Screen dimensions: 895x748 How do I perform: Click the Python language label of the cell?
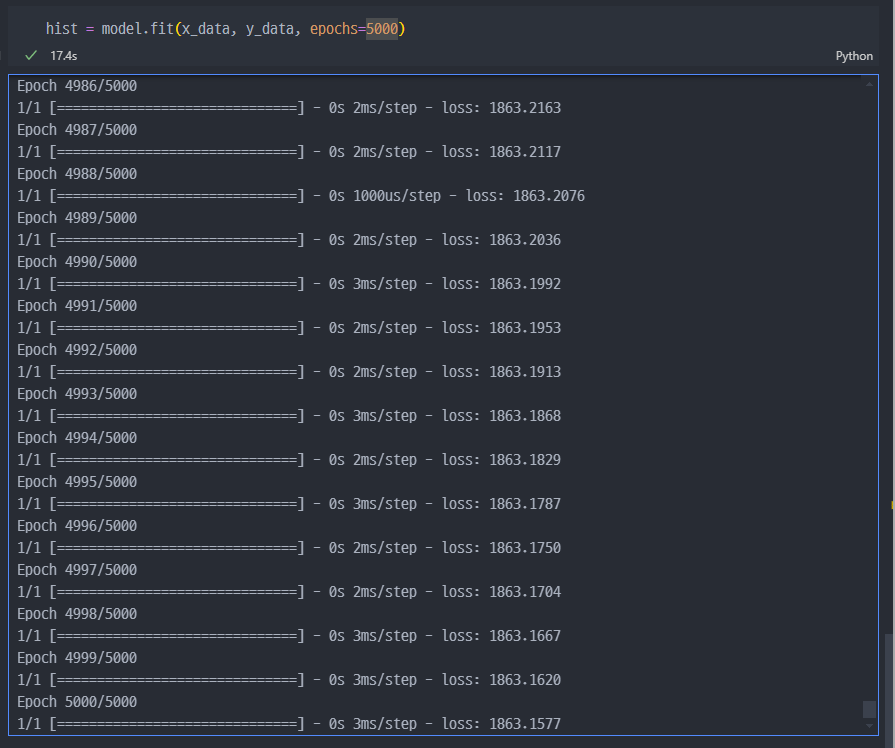pos(854,56)
